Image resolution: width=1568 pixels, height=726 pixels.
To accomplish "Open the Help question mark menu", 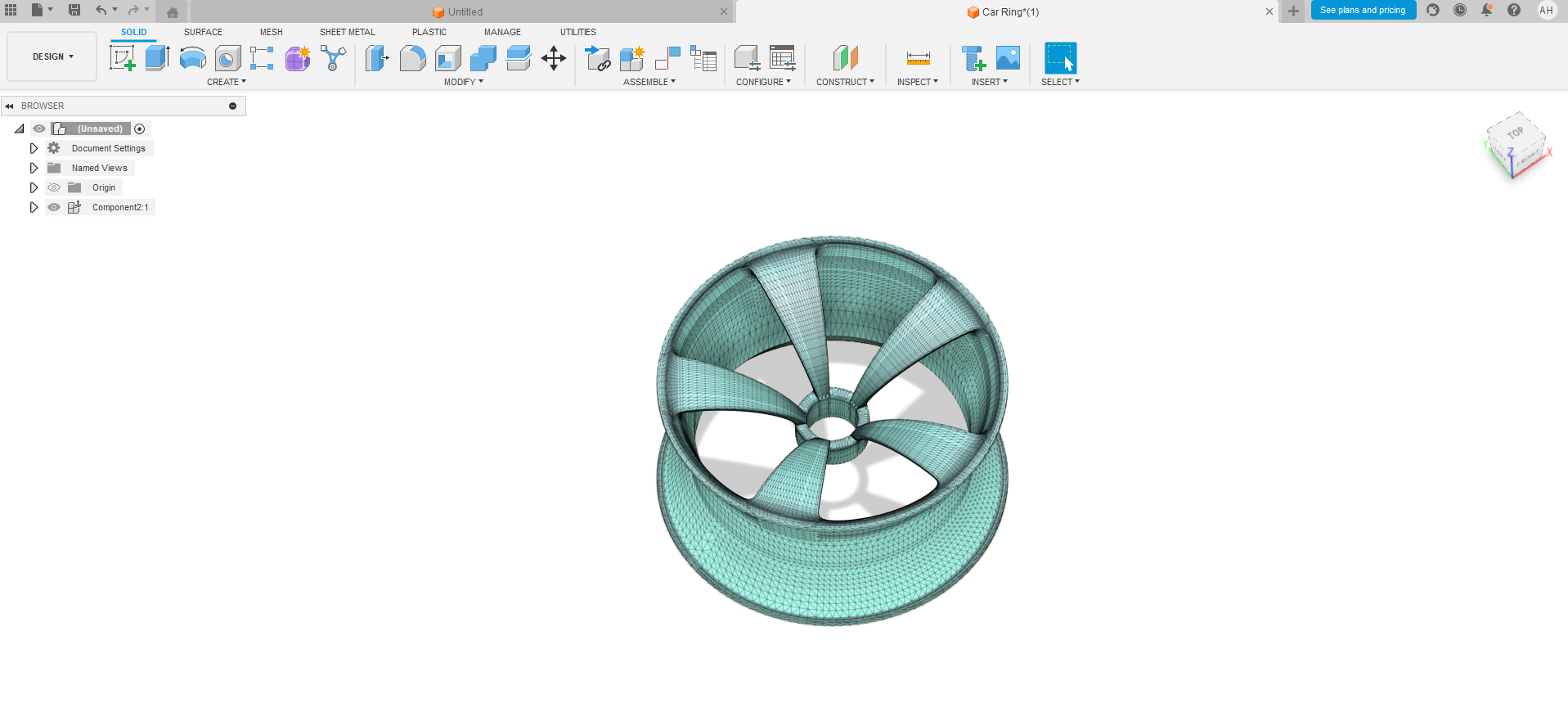I will [x=1514, y=10].
